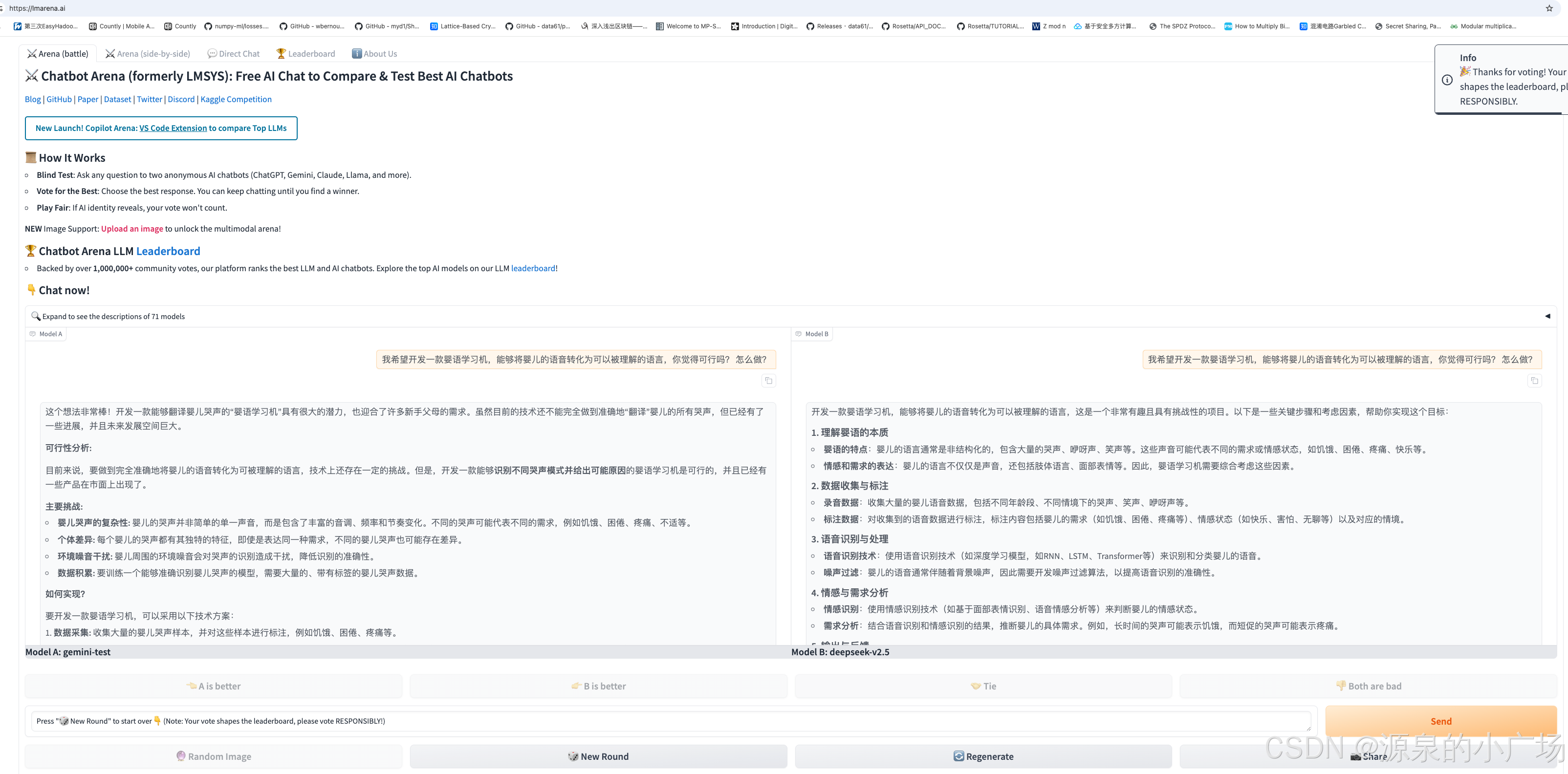Open the VS Code Extension link
The width and height of the screenshot is (1568, 774).
point(173,128)
